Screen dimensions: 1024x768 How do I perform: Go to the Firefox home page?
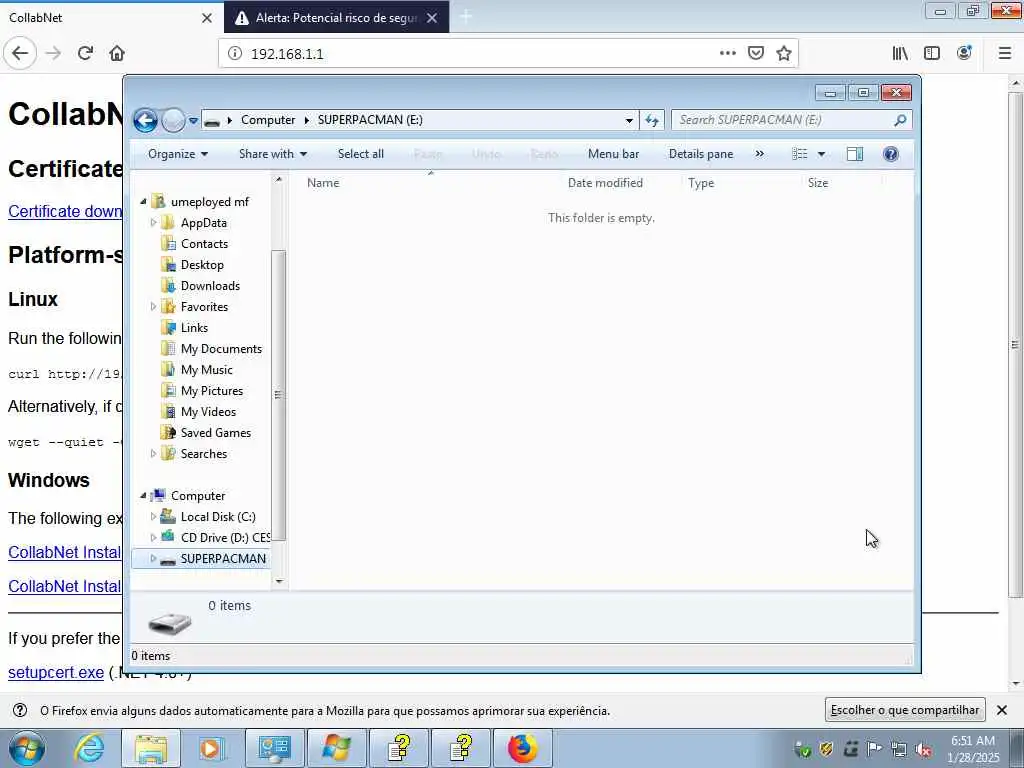point(117,54)
